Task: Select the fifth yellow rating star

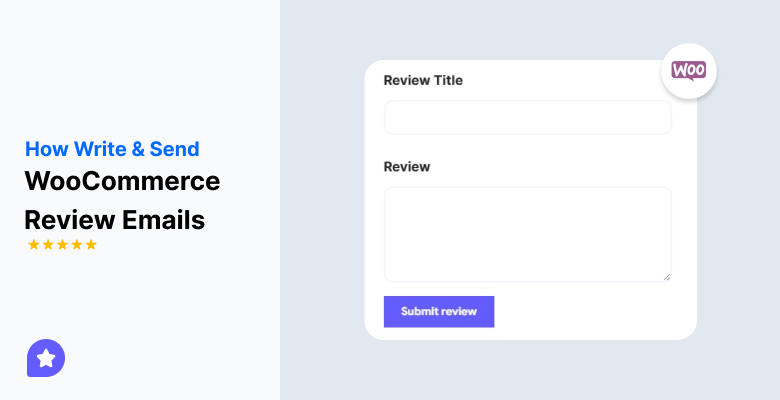Action: pyautogui.click(x=91, y=245)
